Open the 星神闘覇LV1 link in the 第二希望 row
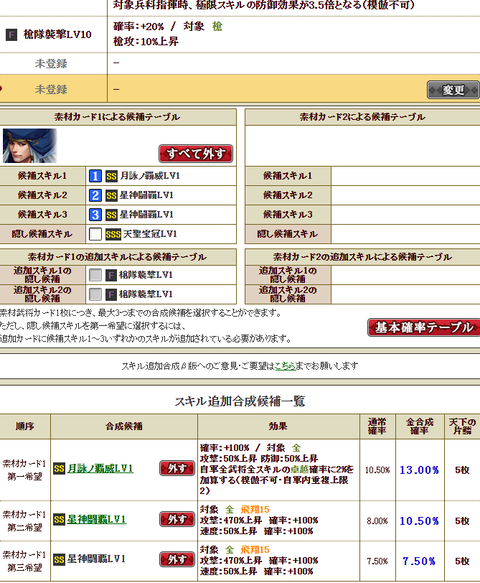Viewport: 480px width, 583px height. tap(97, 519)
